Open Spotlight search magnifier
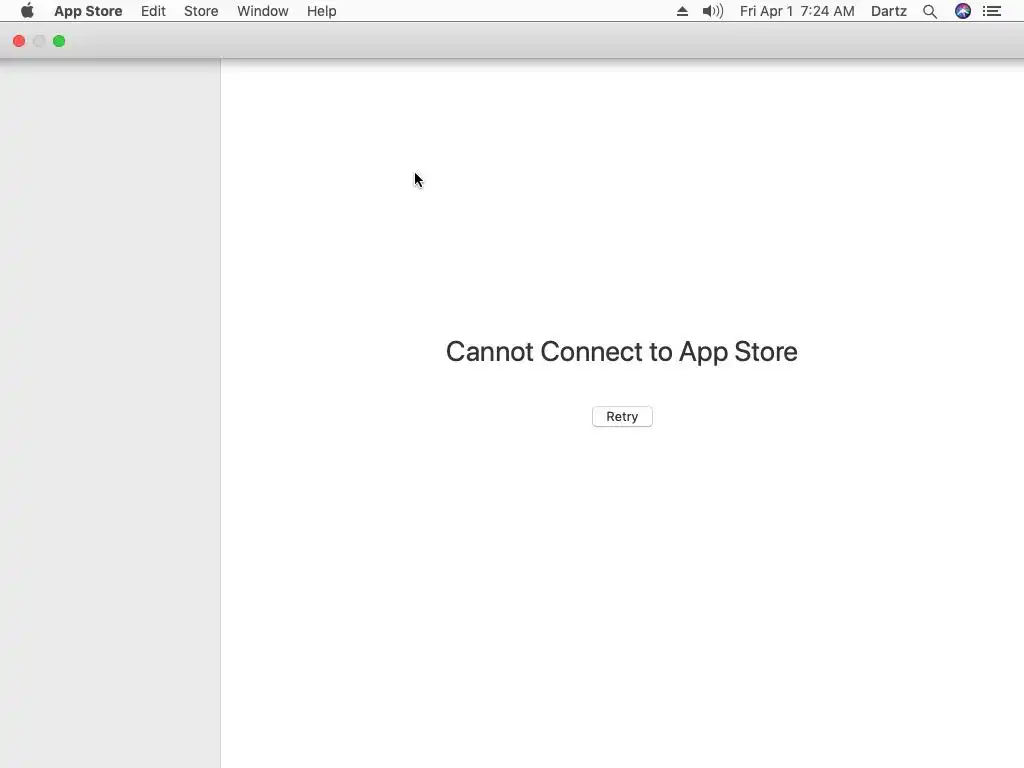The image size is (1024, 768). click(x=930, y=11)
